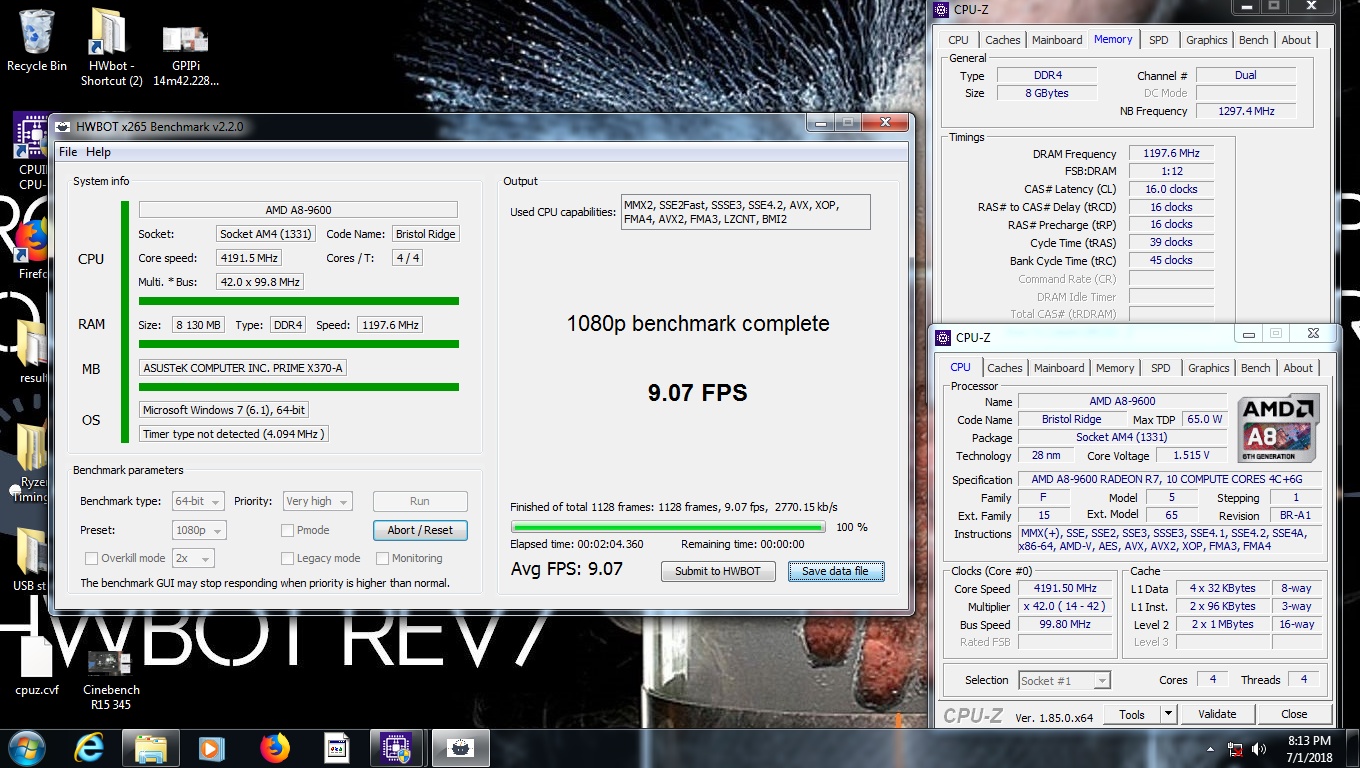Expand the Tools dropdown arrow in CPU-Z

coord(1167,714)
